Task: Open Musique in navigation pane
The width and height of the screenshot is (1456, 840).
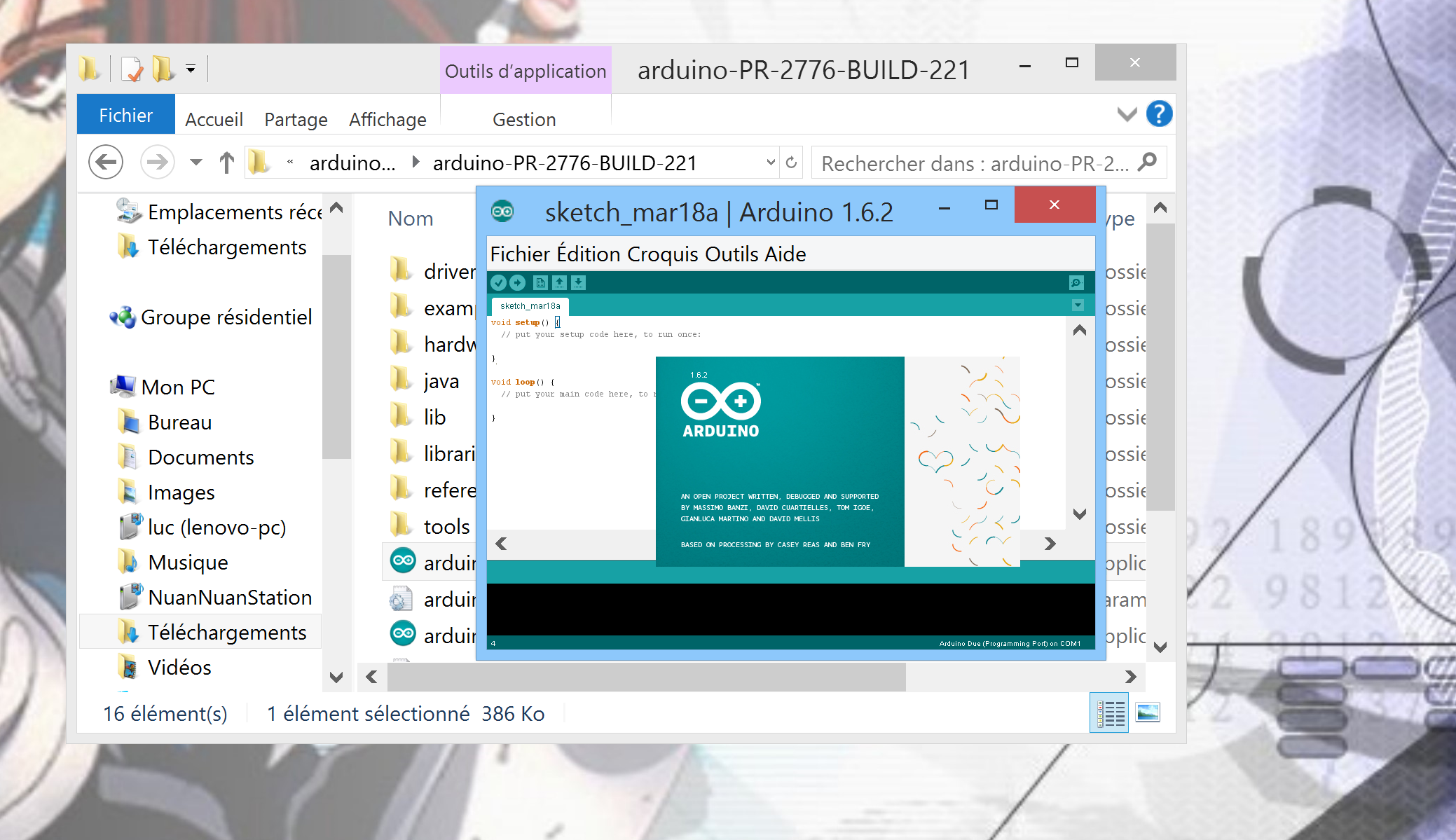Action: tap(173, 562)
